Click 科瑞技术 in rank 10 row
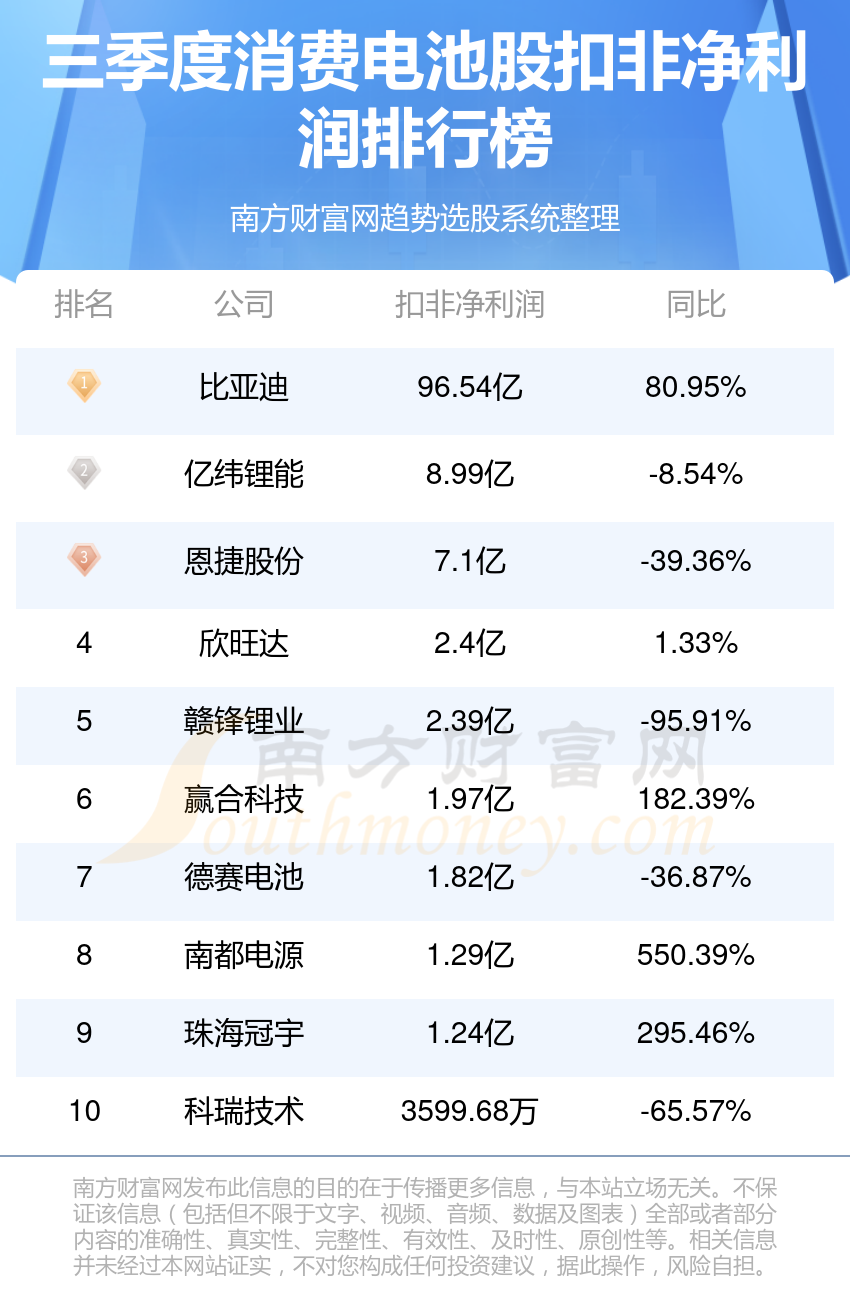Screen dimensions: 850x1300 click(x=244, y=1111)
